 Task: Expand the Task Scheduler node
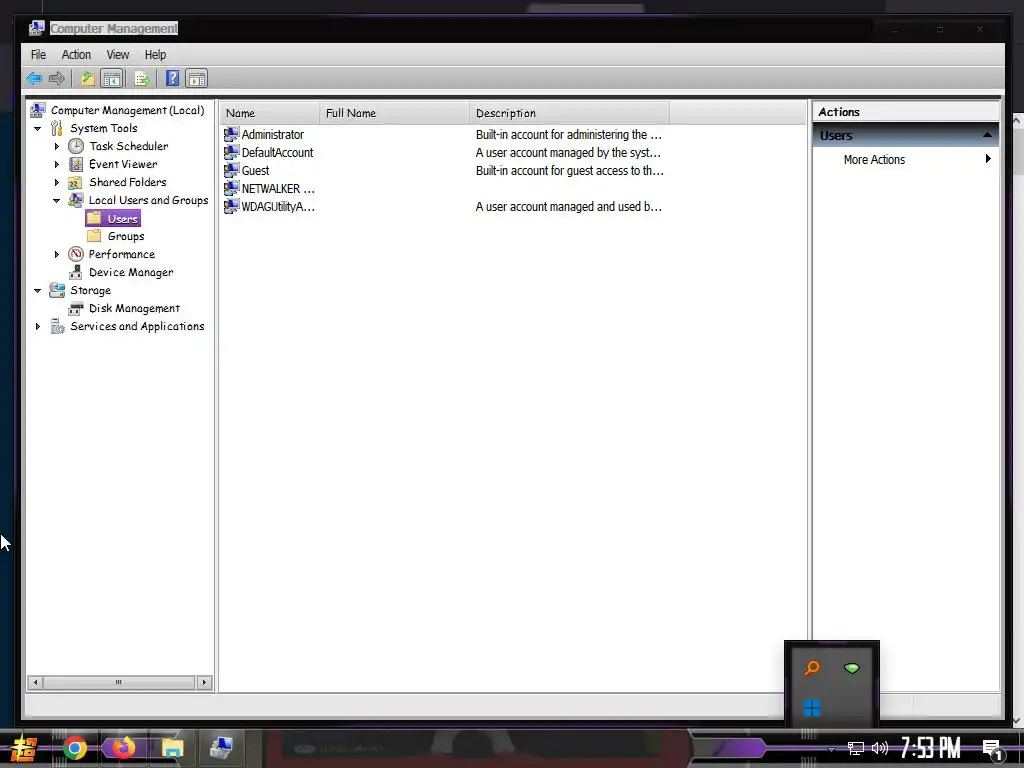(57, 146)
